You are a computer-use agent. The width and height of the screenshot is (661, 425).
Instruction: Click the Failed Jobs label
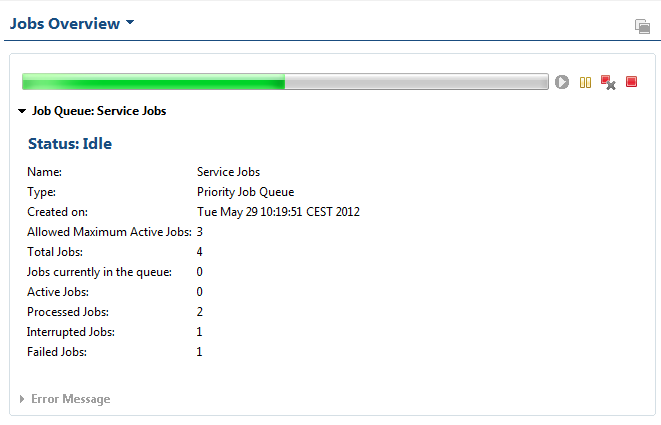point(57,352)
